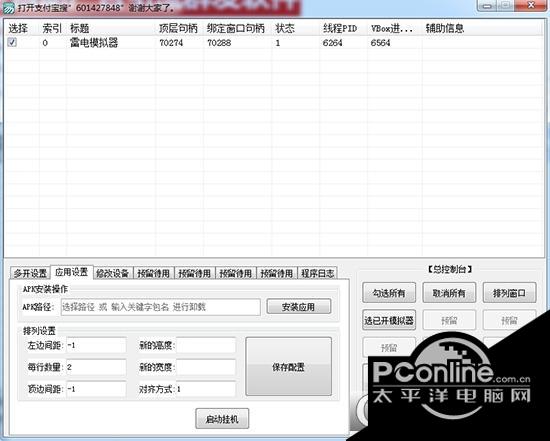Select the 雷电模拟器 list row title
The width and height of the screenshot is (550, 441).
[94, 43]
